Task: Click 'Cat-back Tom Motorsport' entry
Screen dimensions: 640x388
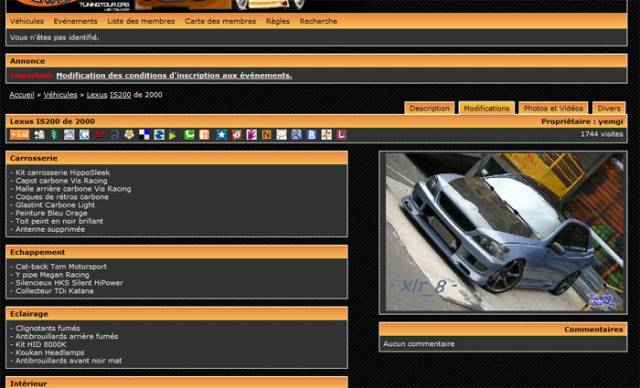Action: pos(58,266)
